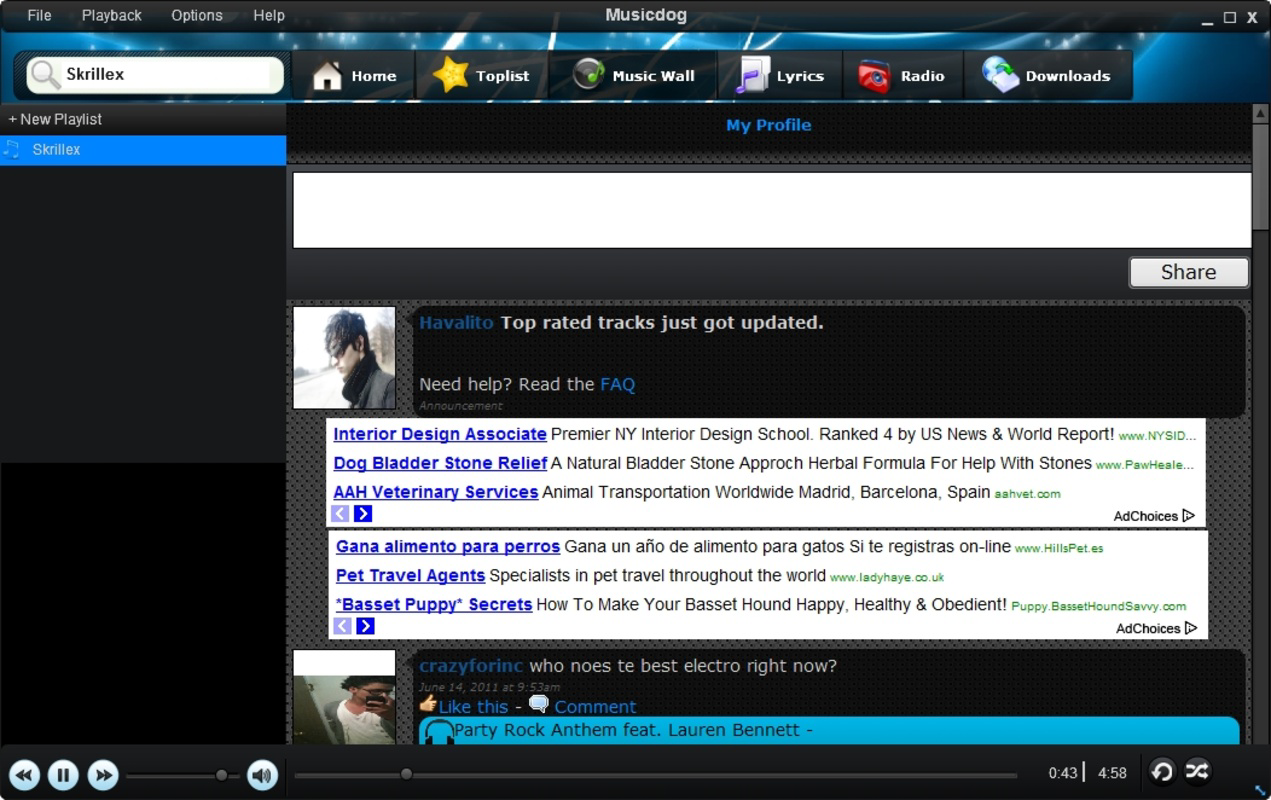Switch to Music Wall tab
The width and height of the screenshot is (1271, 800).
click(x=633, y=76)
